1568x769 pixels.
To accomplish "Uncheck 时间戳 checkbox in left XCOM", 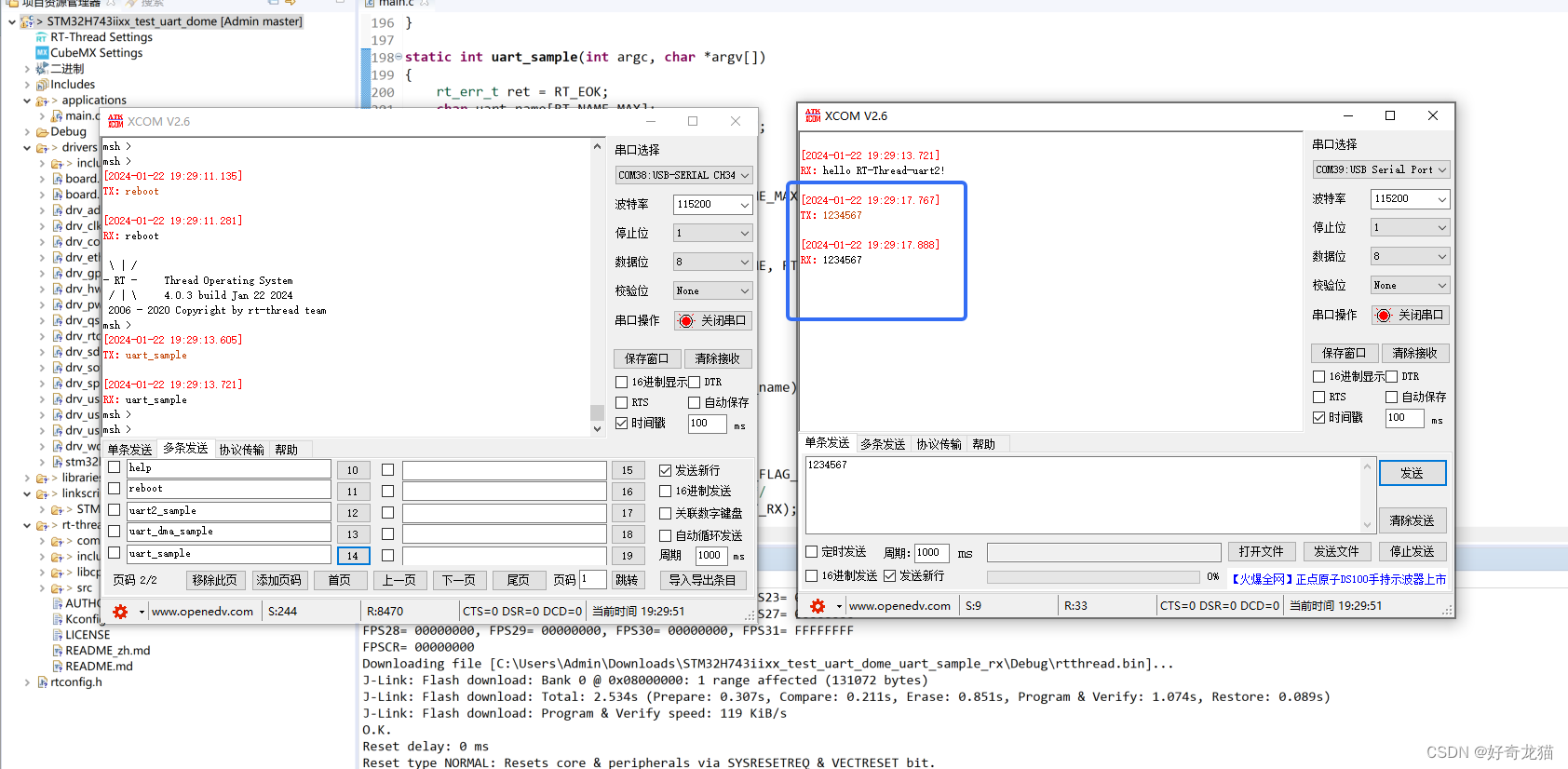I will coord(621,423).
